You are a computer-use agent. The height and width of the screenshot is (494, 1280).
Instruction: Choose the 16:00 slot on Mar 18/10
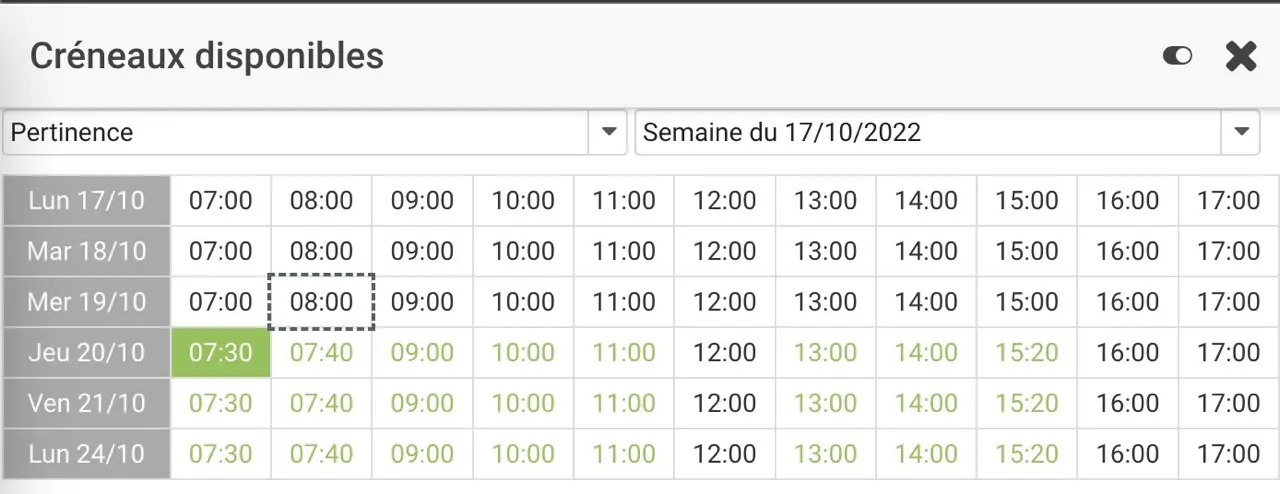click(1127, 251)
